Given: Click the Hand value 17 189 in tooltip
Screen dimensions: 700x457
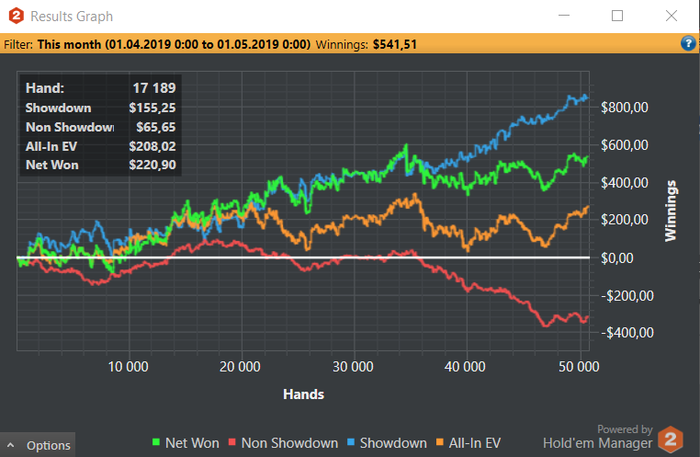Looking at the screenshot, I should coord(154,88).
